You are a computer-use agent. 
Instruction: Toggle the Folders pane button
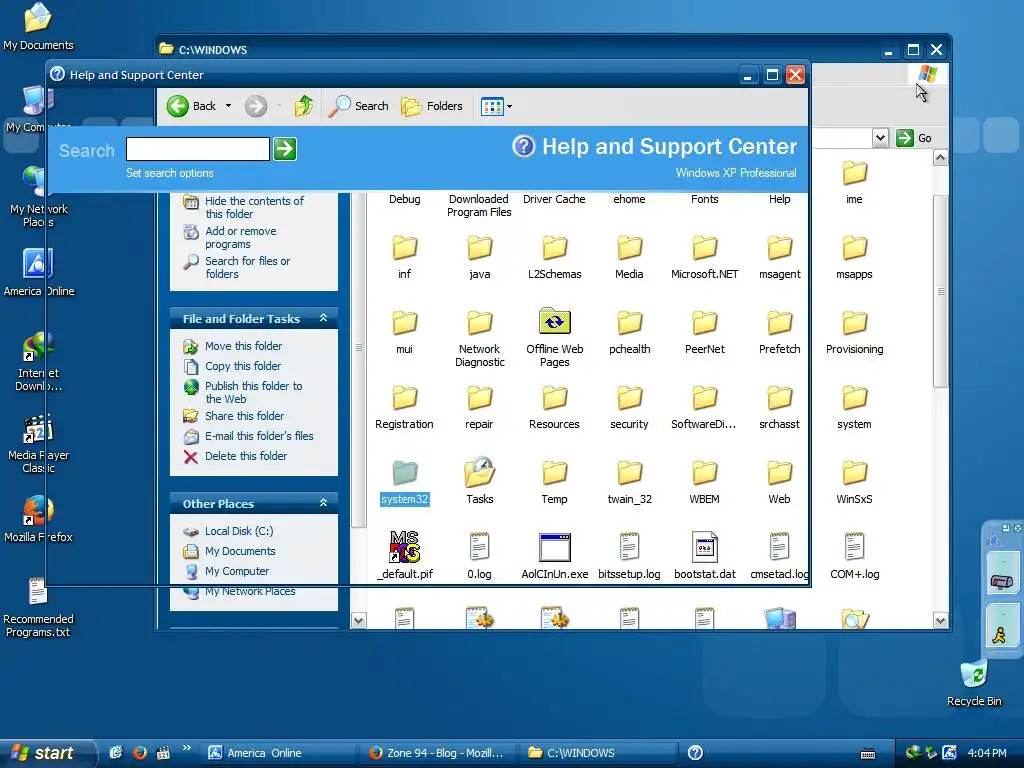(432, 106)
